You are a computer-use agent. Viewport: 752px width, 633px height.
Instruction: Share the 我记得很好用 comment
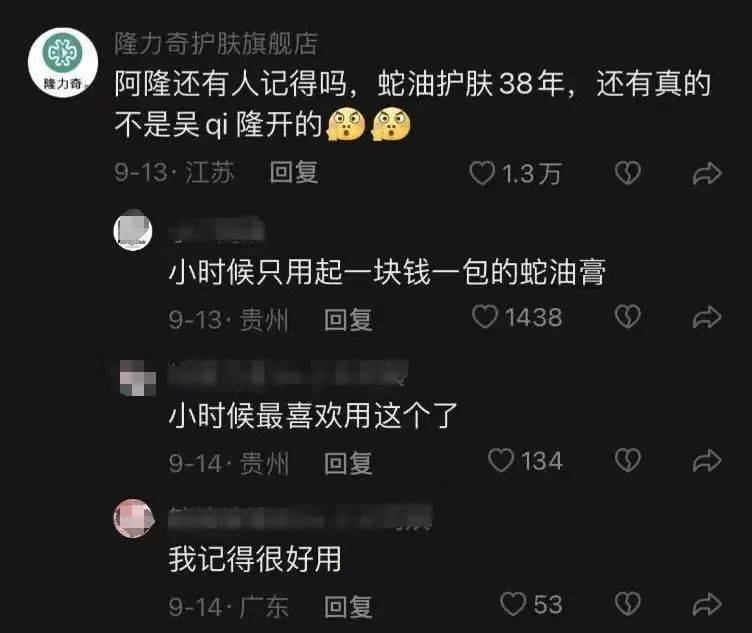pyautogui.click(x=707, y=604)
